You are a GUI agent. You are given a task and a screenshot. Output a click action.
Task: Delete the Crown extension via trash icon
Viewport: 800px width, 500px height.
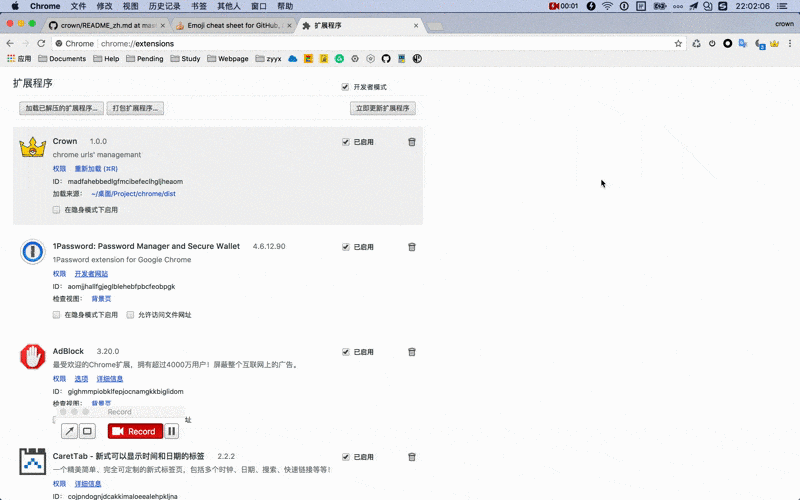coord(412,142)
